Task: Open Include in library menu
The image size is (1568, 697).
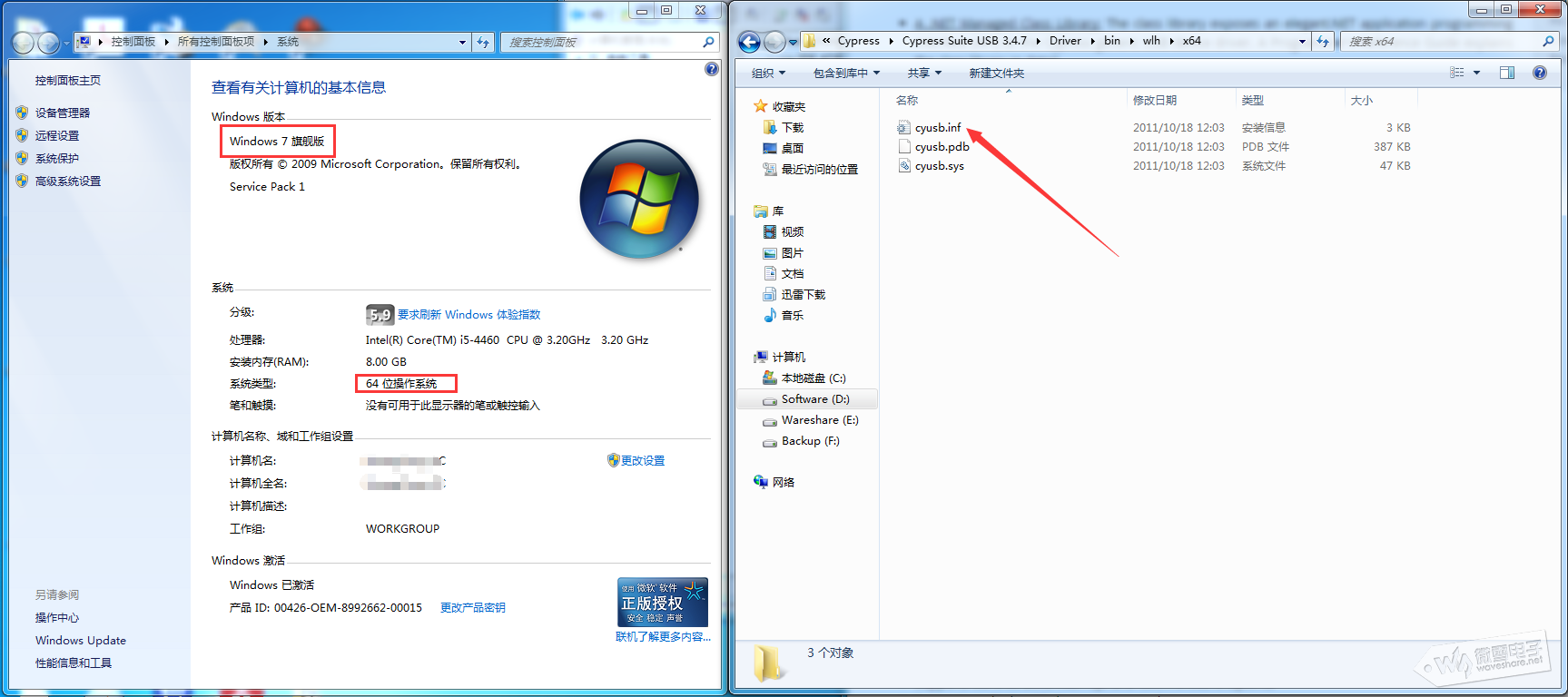Action: 846,73
